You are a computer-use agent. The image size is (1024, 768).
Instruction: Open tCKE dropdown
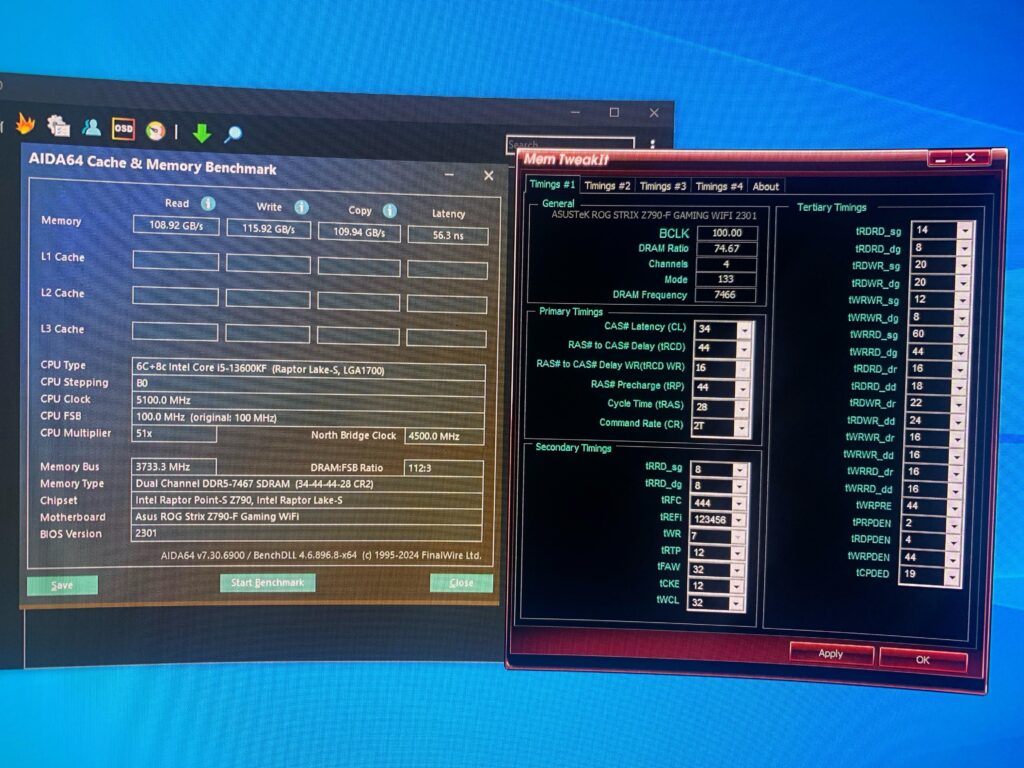(737, 586)
